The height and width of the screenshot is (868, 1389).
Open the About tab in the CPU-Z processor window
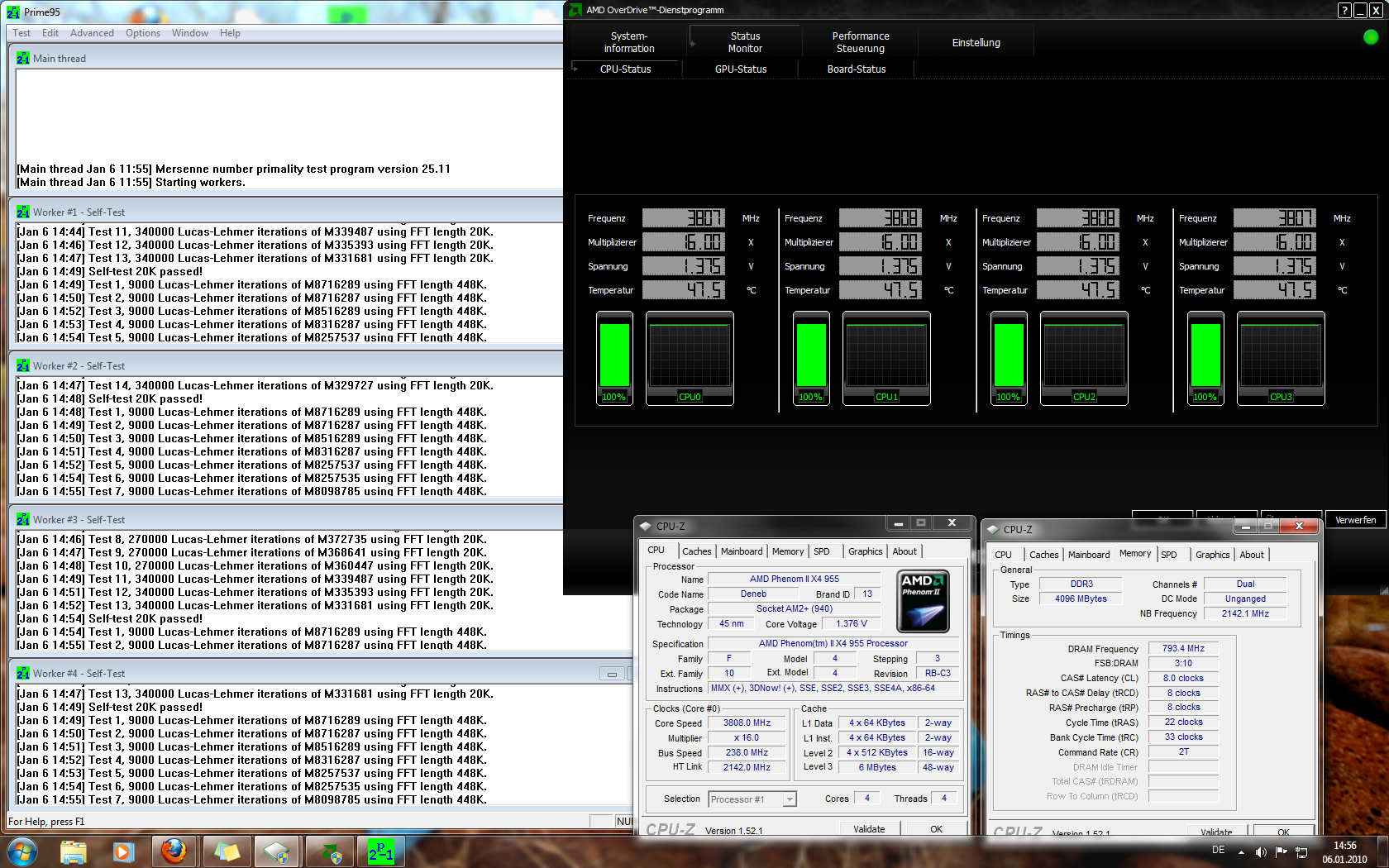[905, 551]
